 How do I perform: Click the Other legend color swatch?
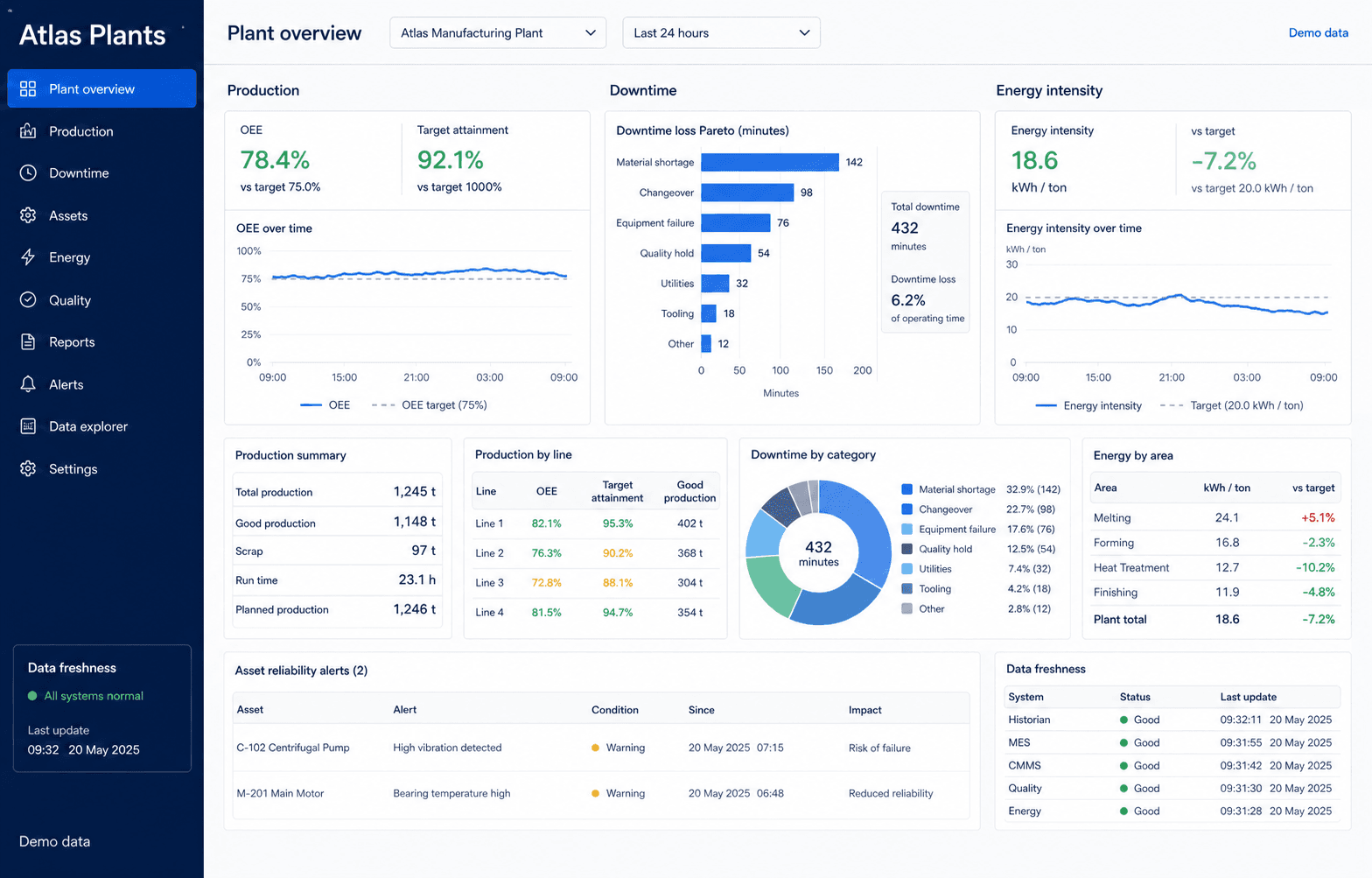(907, 608)
